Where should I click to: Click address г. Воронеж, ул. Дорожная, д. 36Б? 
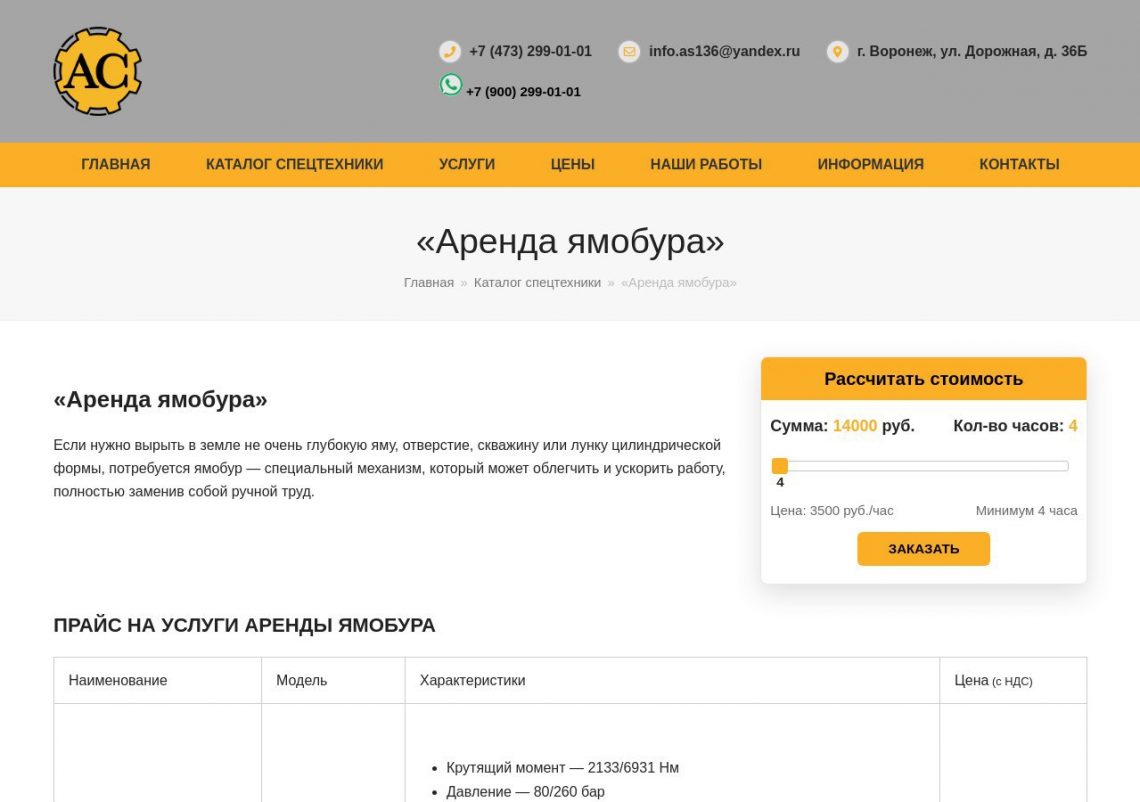(971, 52)
